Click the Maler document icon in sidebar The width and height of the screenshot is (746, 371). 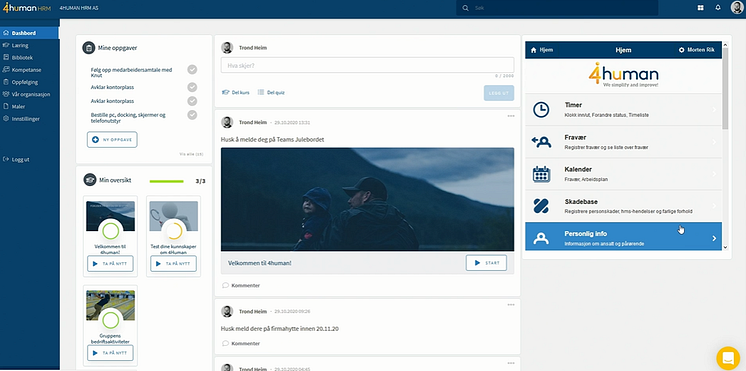point(6,107)
